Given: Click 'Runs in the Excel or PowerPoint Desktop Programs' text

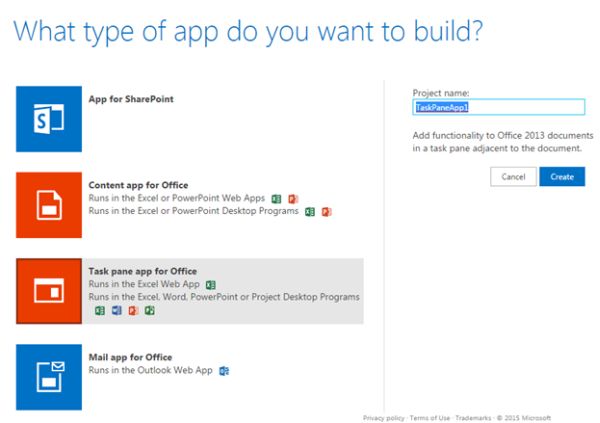Looking at the screenshot, I should click(x=194, y=211).
